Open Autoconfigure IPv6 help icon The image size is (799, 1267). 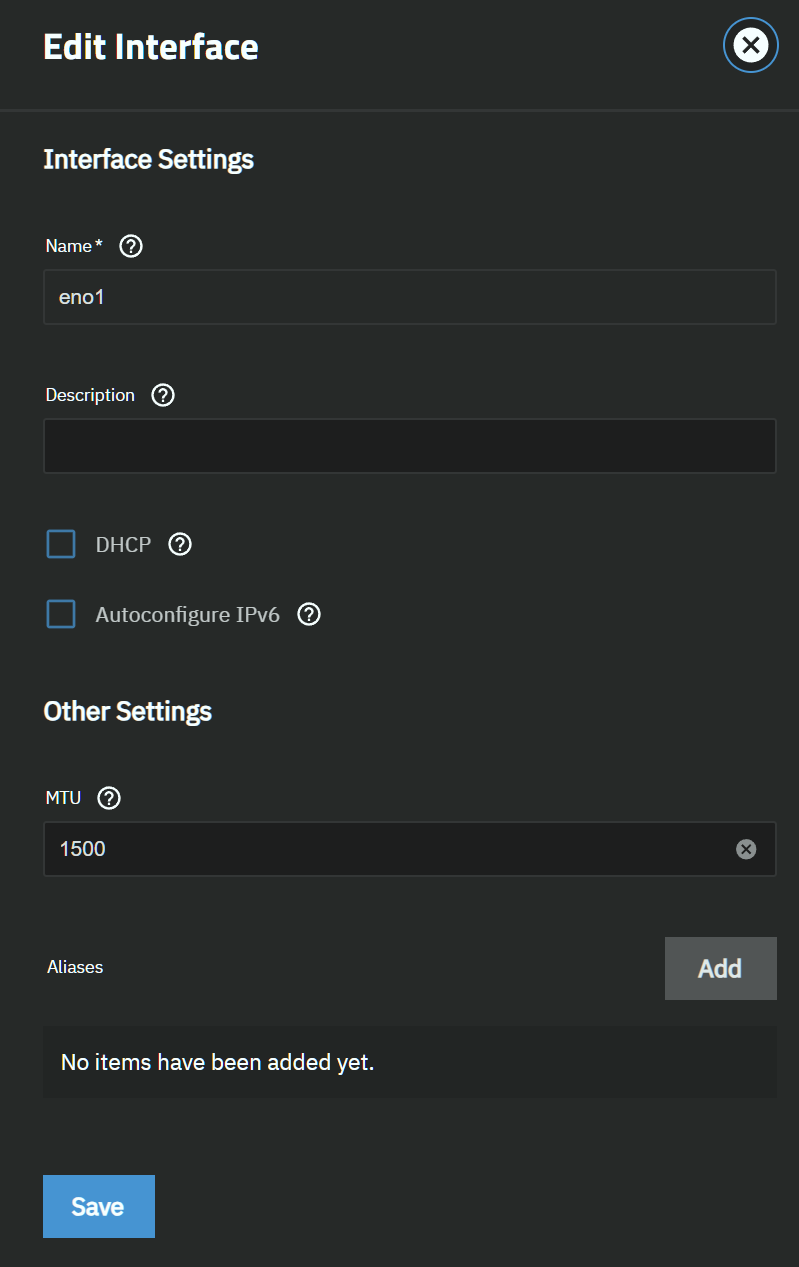(x=310, y=614)
